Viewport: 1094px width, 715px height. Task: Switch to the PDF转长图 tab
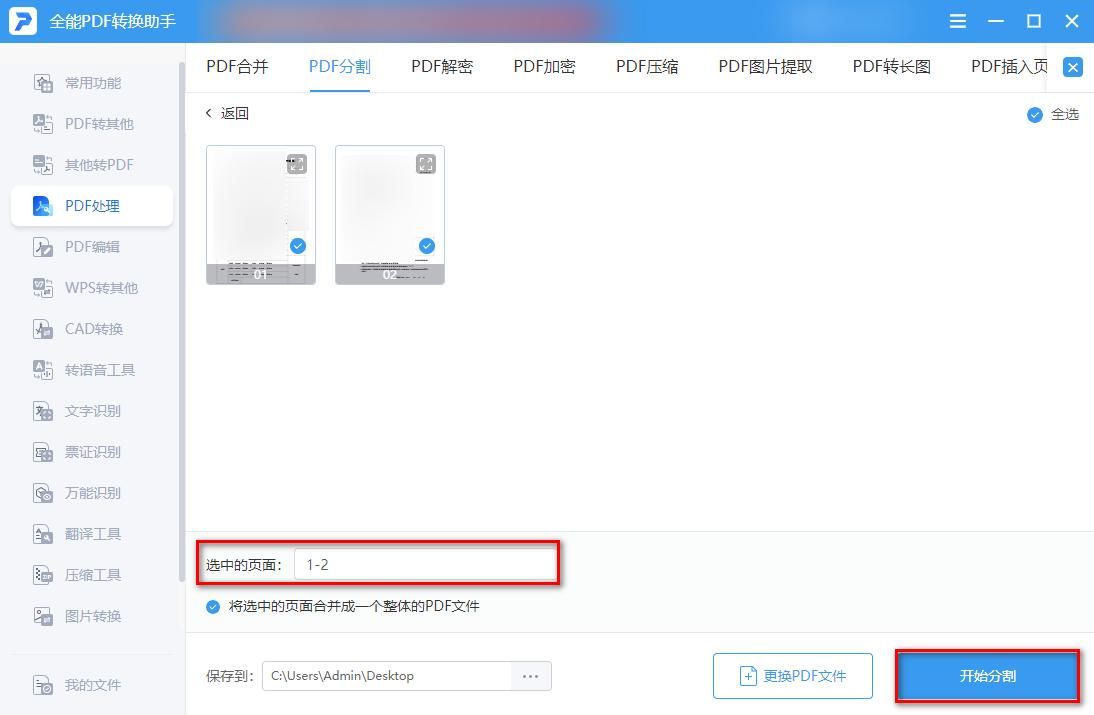coord(892,67)
